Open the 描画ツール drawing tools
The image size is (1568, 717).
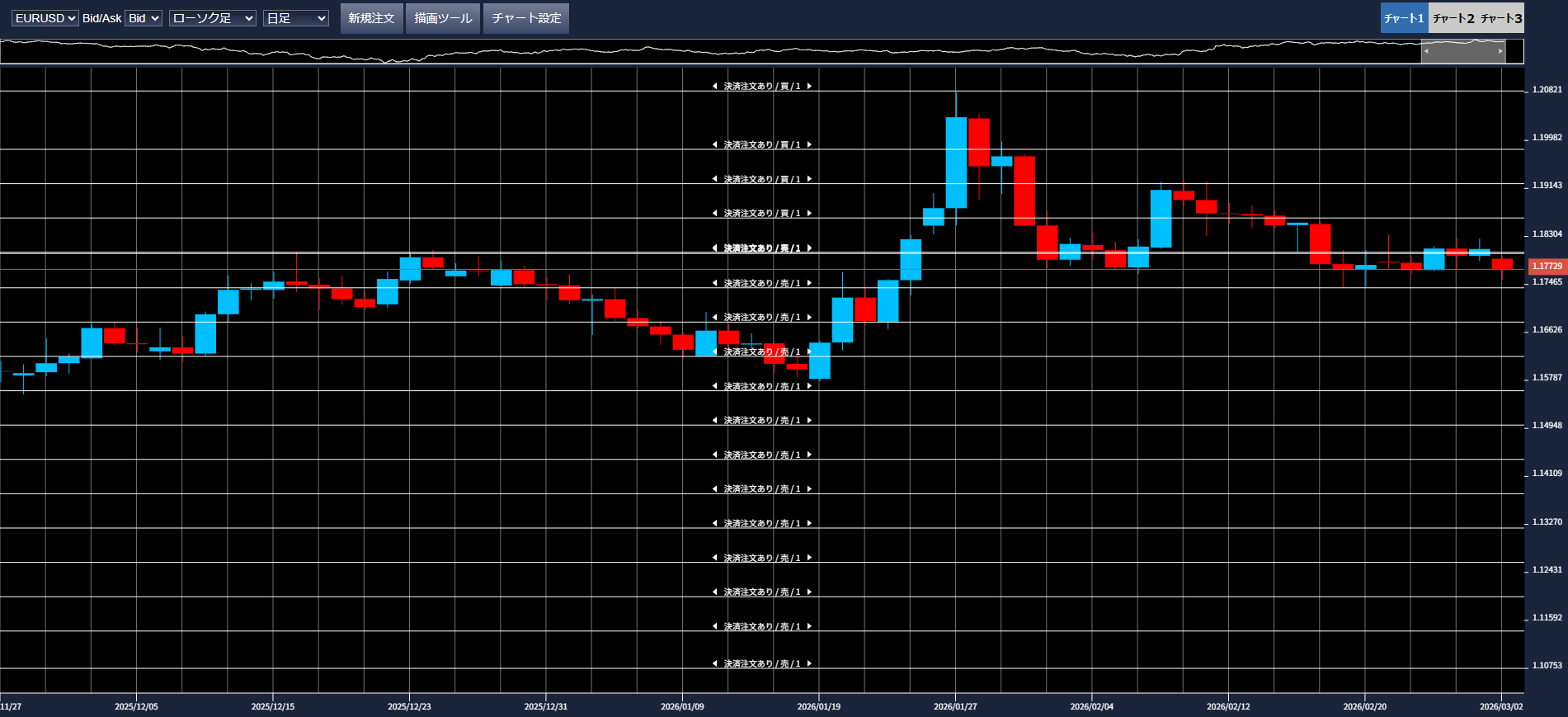(443, 18)
